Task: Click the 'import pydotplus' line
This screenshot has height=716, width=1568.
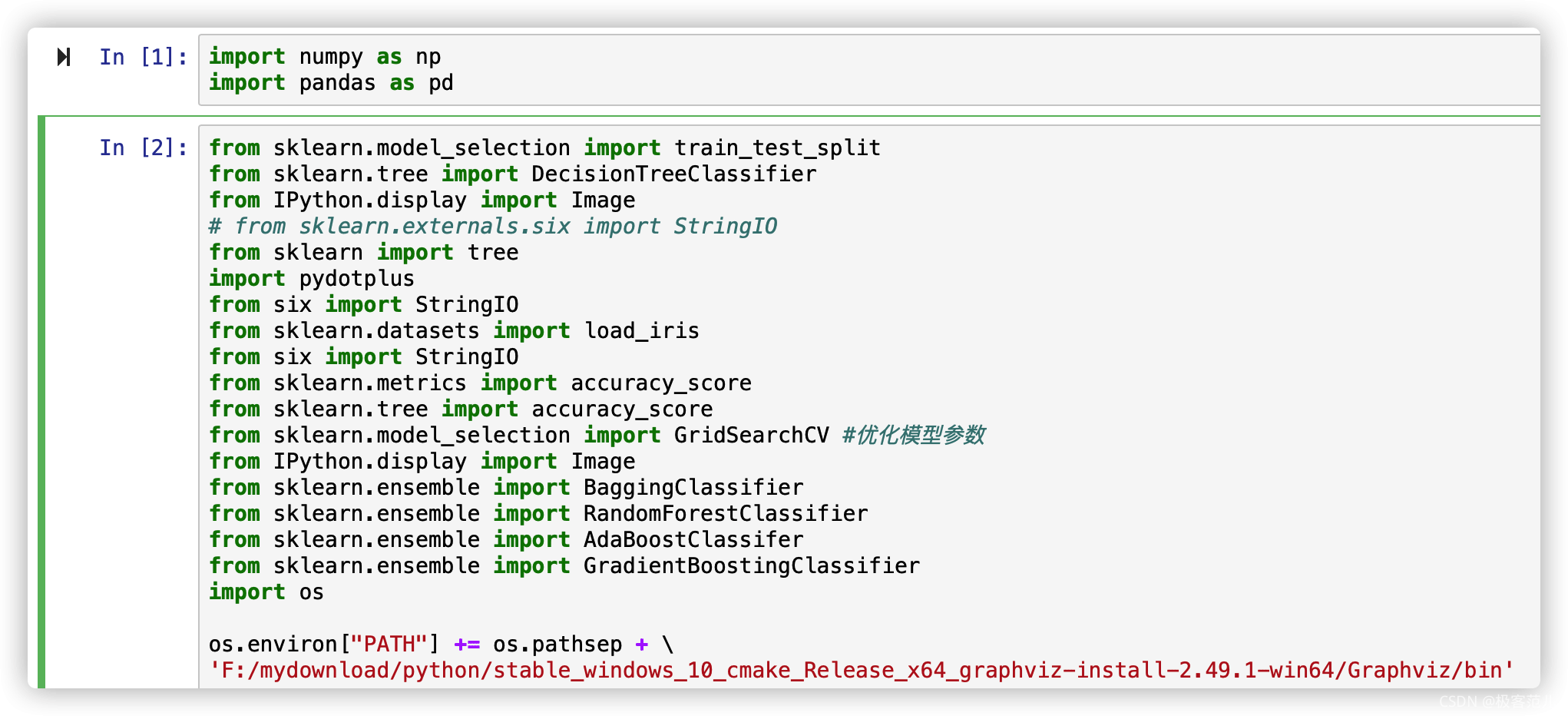Action: (x=312, y=278)
